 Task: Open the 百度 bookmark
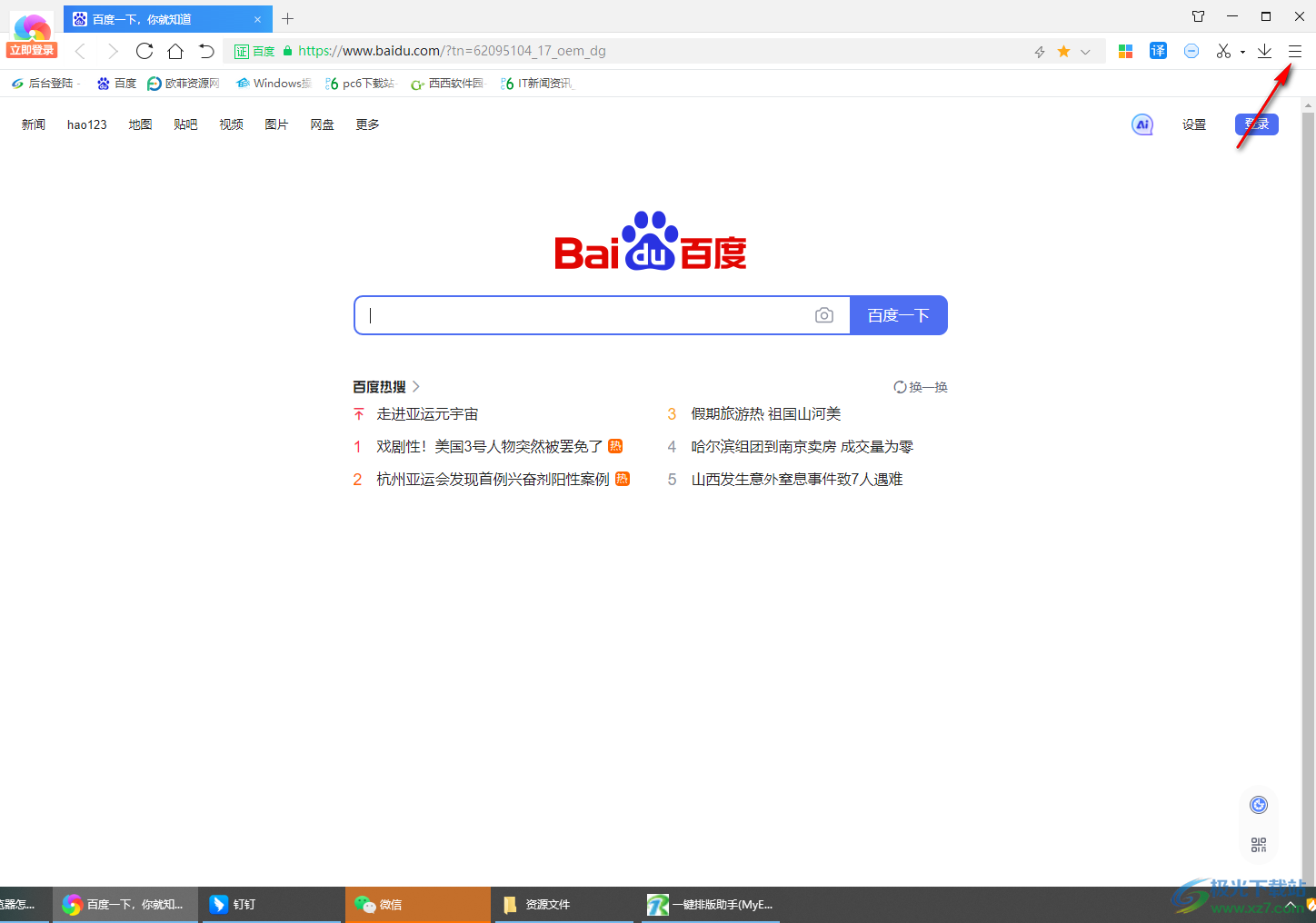point(116,84)
